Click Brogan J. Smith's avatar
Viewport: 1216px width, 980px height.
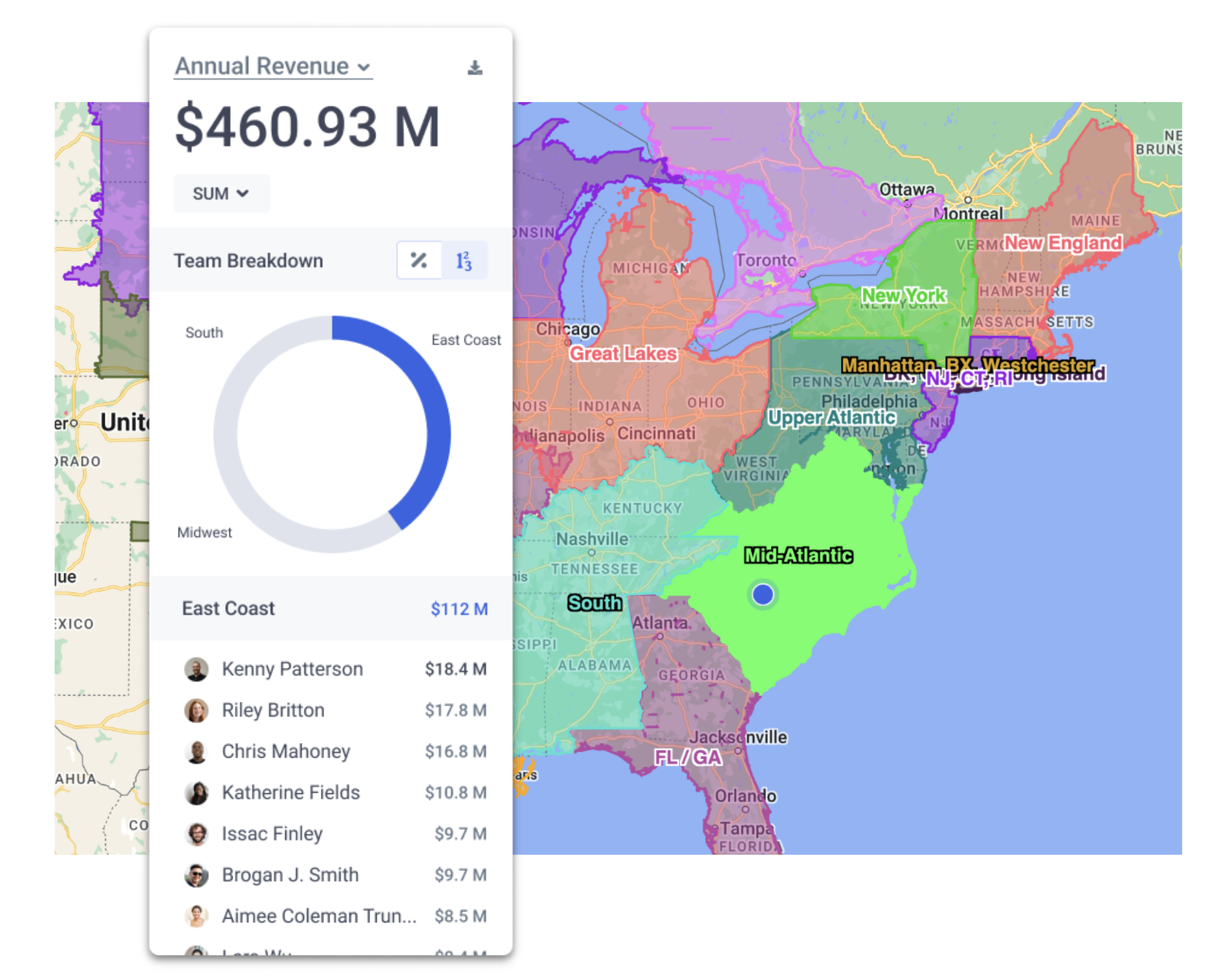click(196, 875)
